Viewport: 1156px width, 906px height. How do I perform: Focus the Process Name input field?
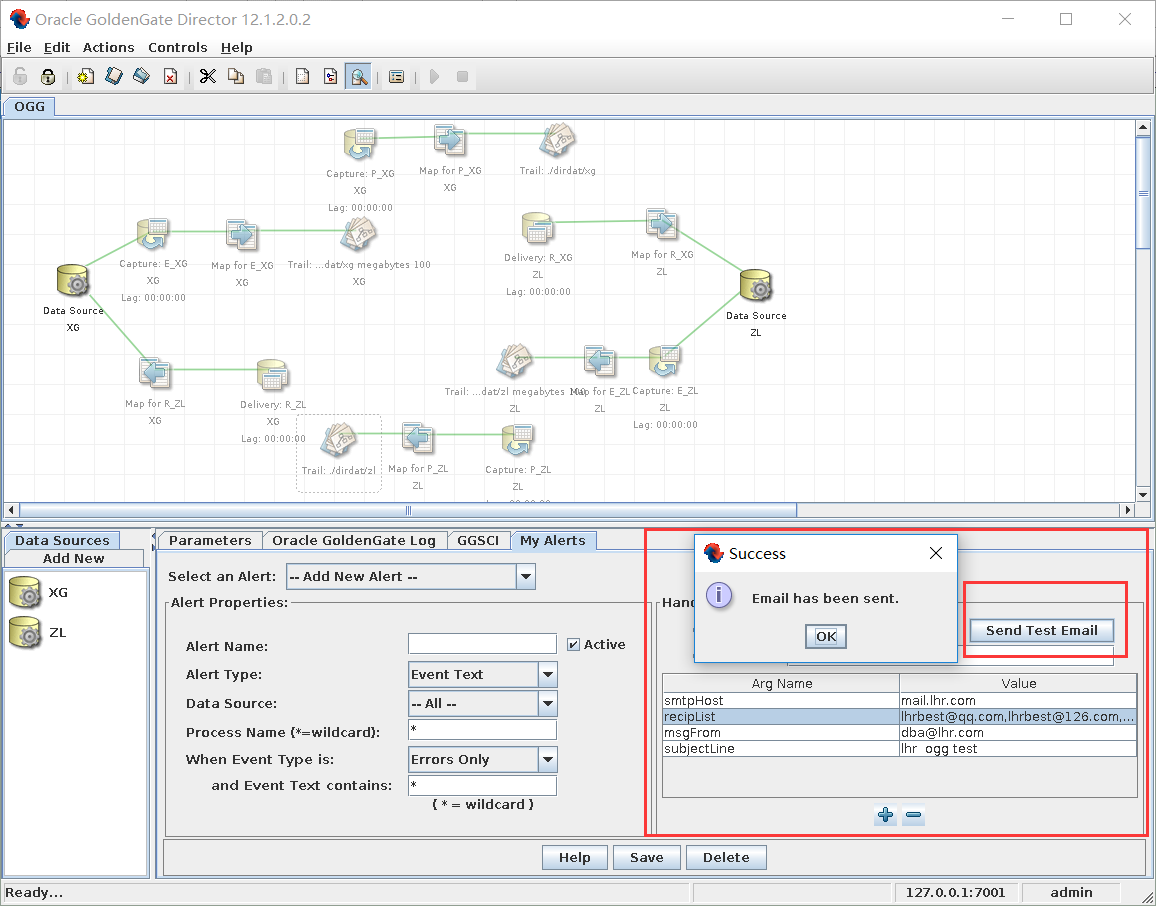pyautogui.click(x=482, y=730)
